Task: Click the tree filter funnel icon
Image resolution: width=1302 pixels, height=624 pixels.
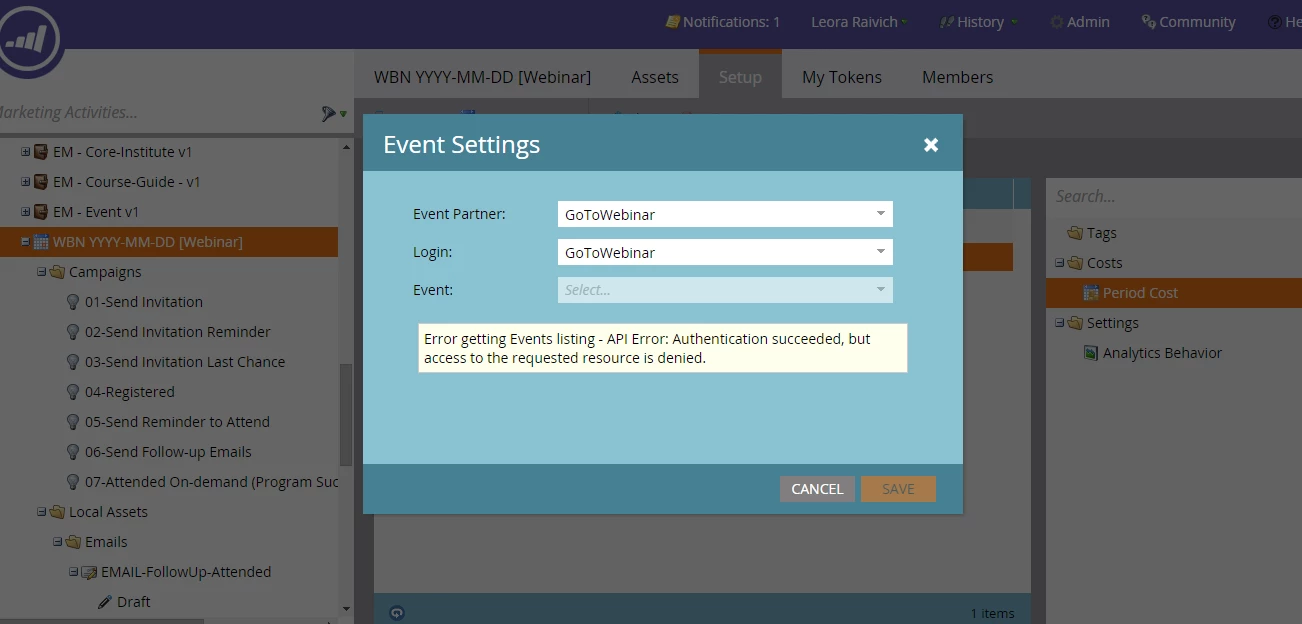Action: 329,113
